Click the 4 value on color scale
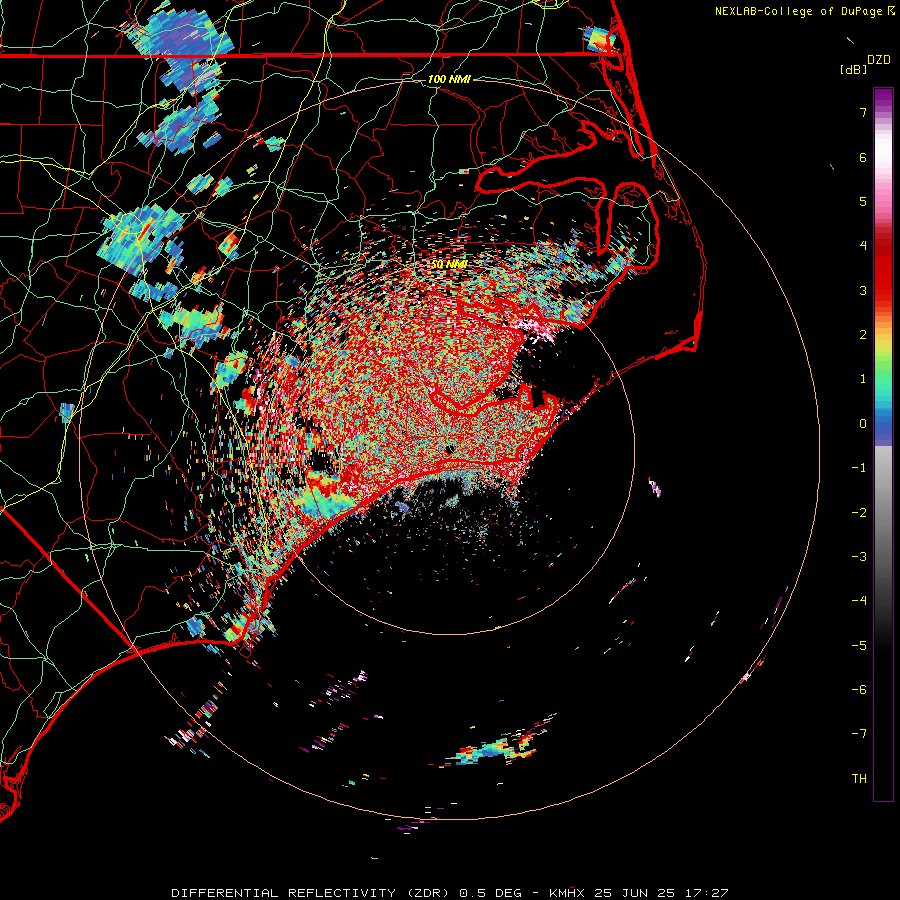This screenshot has width=900, height=900. click(863, 246)
